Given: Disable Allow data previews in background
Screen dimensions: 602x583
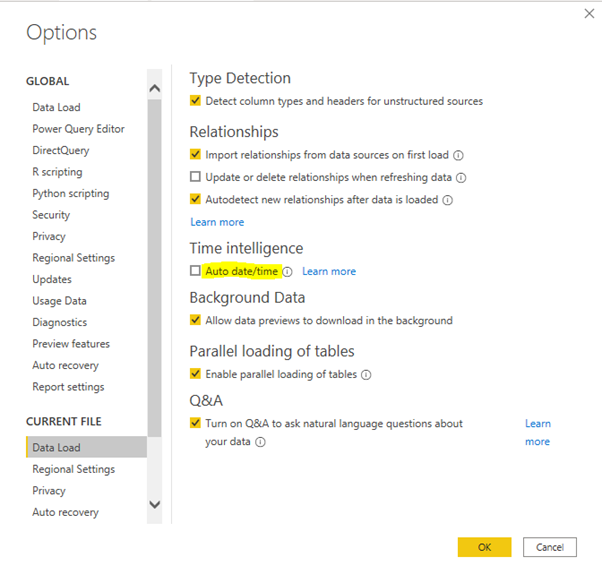Looking at the screenshot, I should point(195,320).
